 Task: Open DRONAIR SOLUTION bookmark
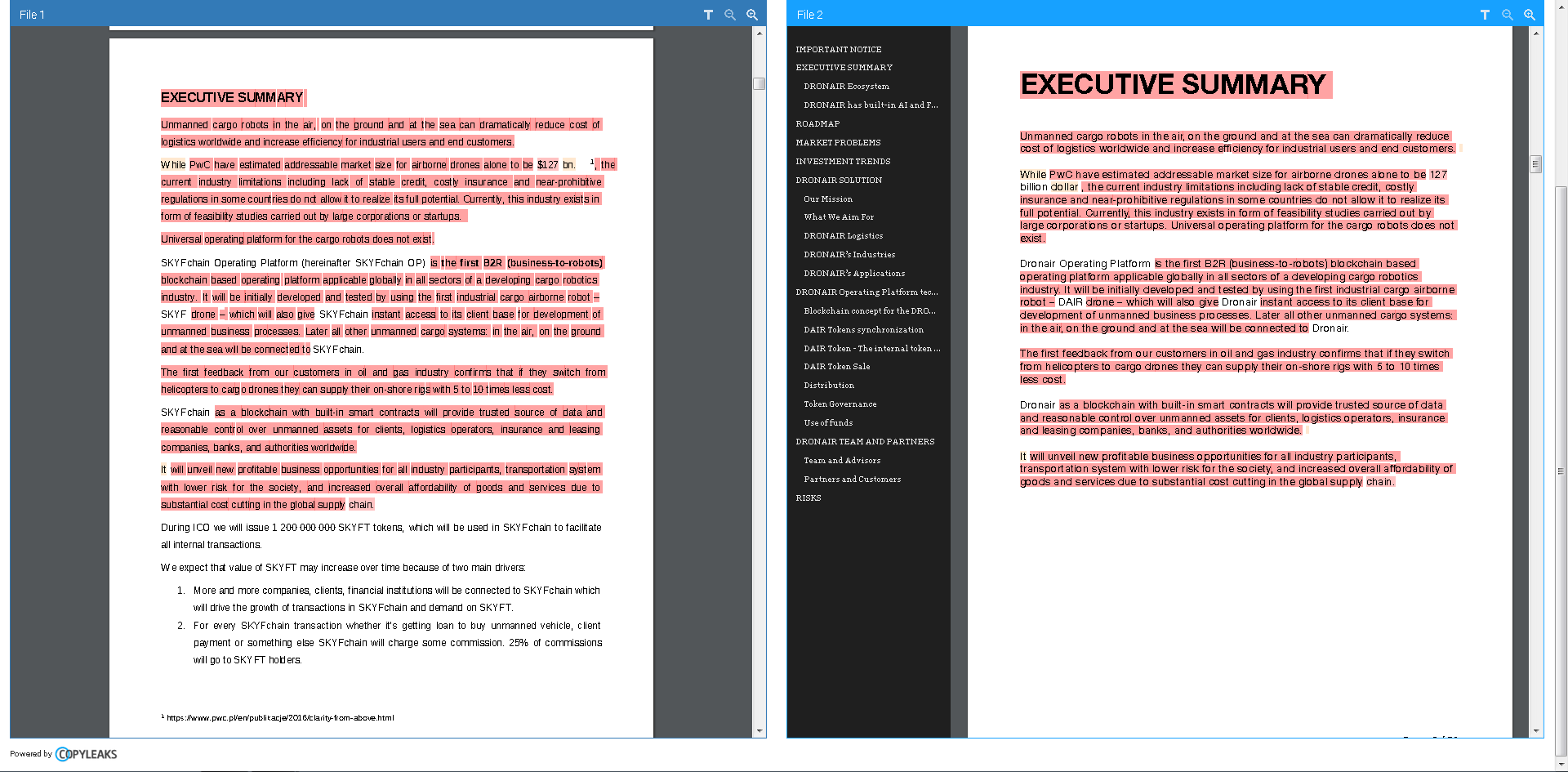(839, 181)
